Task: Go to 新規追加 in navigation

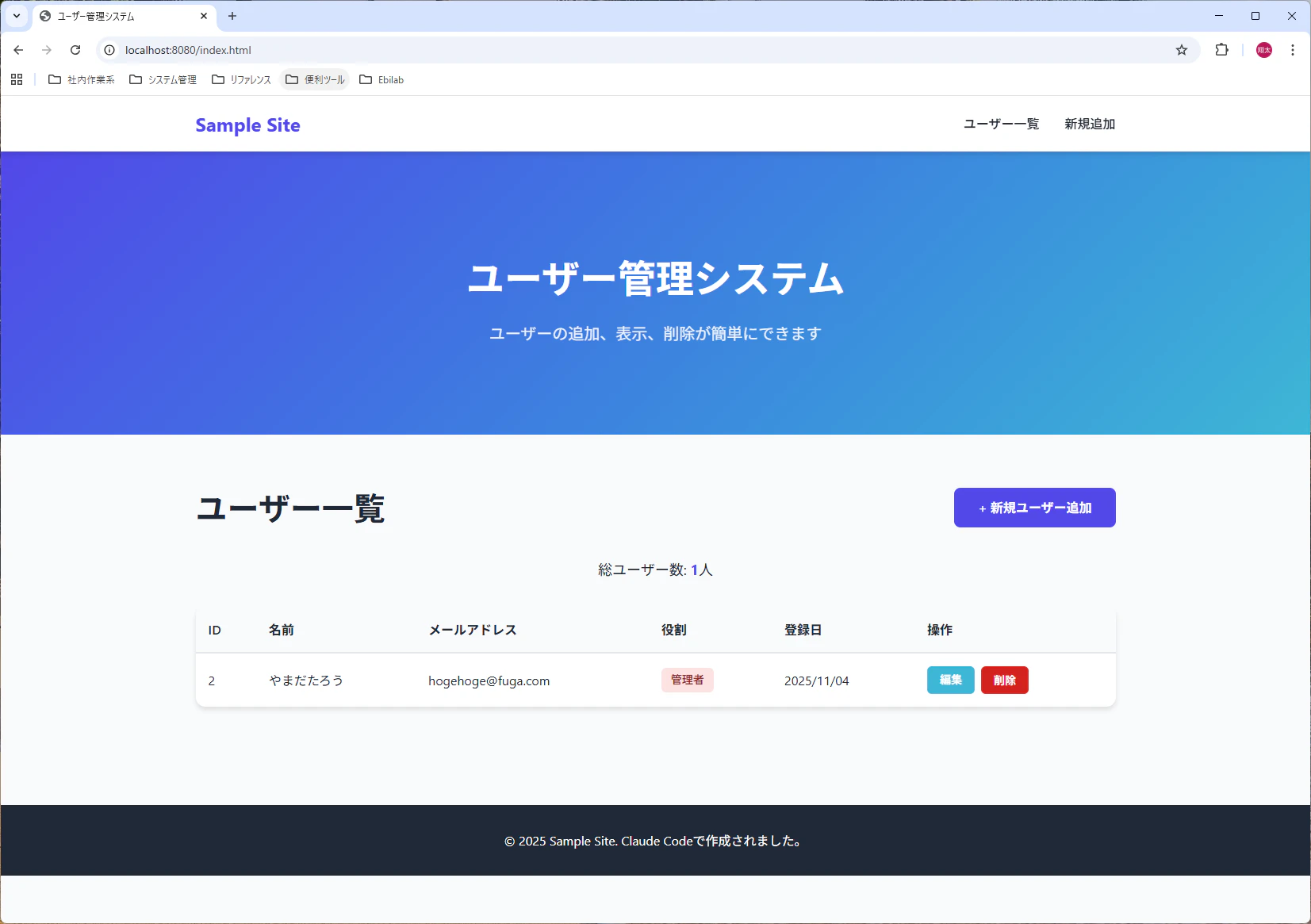Action: pyautogui.click(x=1090, y=124)
